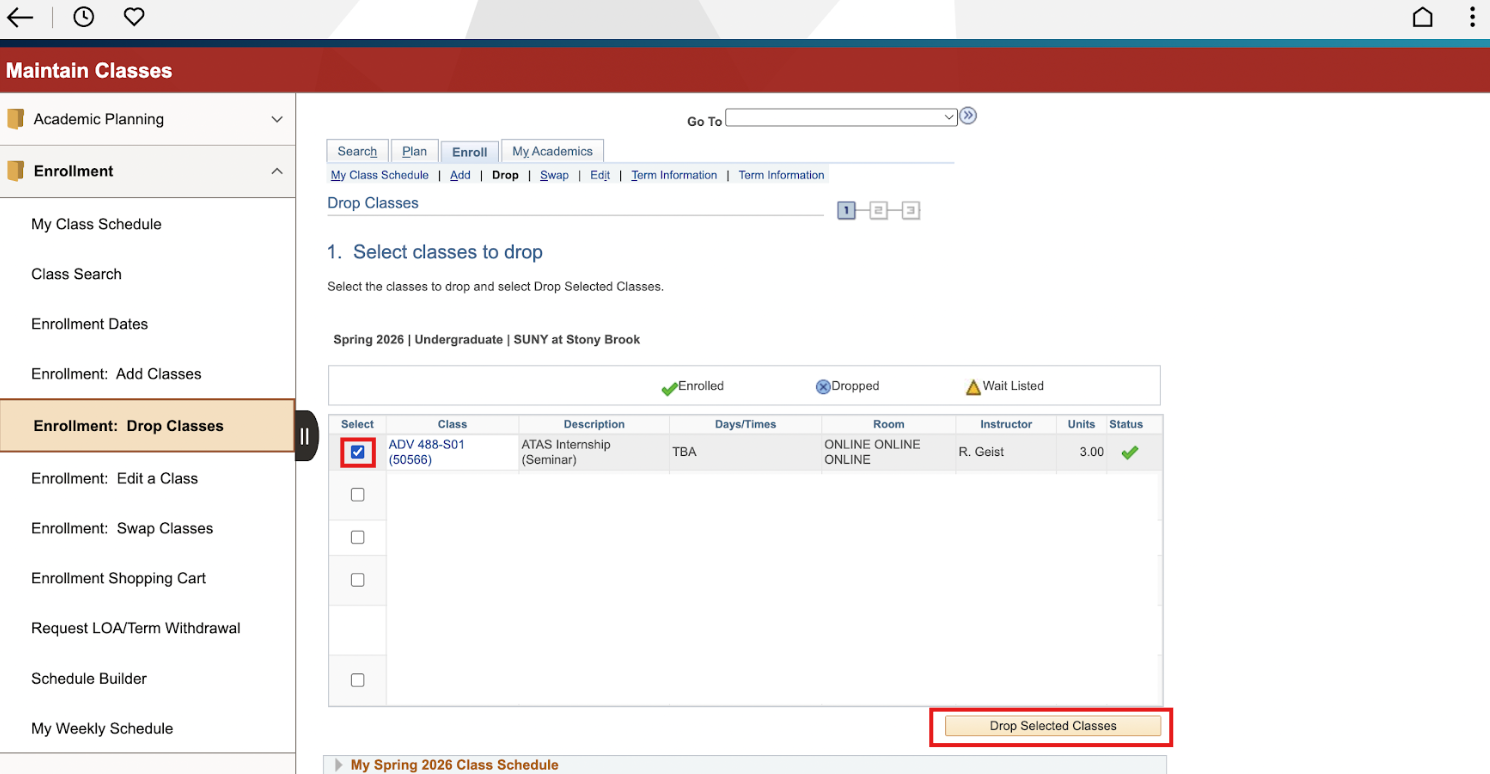1490x774 pixels.
Task: Open Schedule Builder in sidebar
Action: [89, 678]
